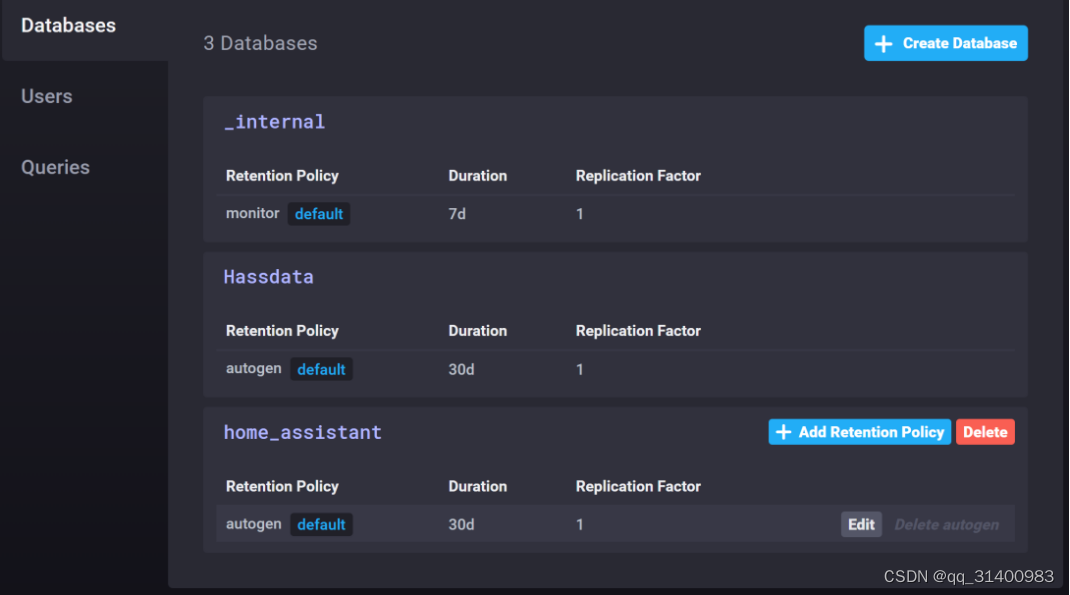Click _internal replication factor value 1
The image size is (1070, 595).
coord(579,214)
